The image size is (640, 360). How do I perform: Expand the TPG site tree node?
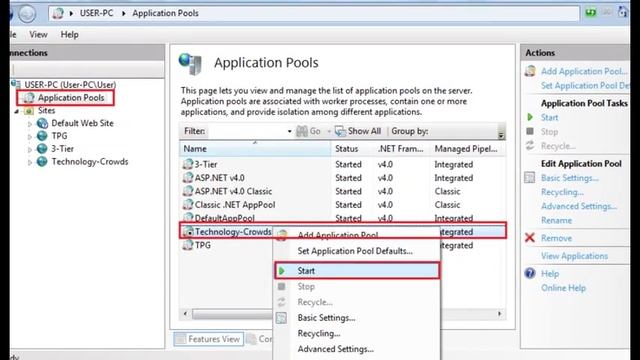tap(30, 136)
